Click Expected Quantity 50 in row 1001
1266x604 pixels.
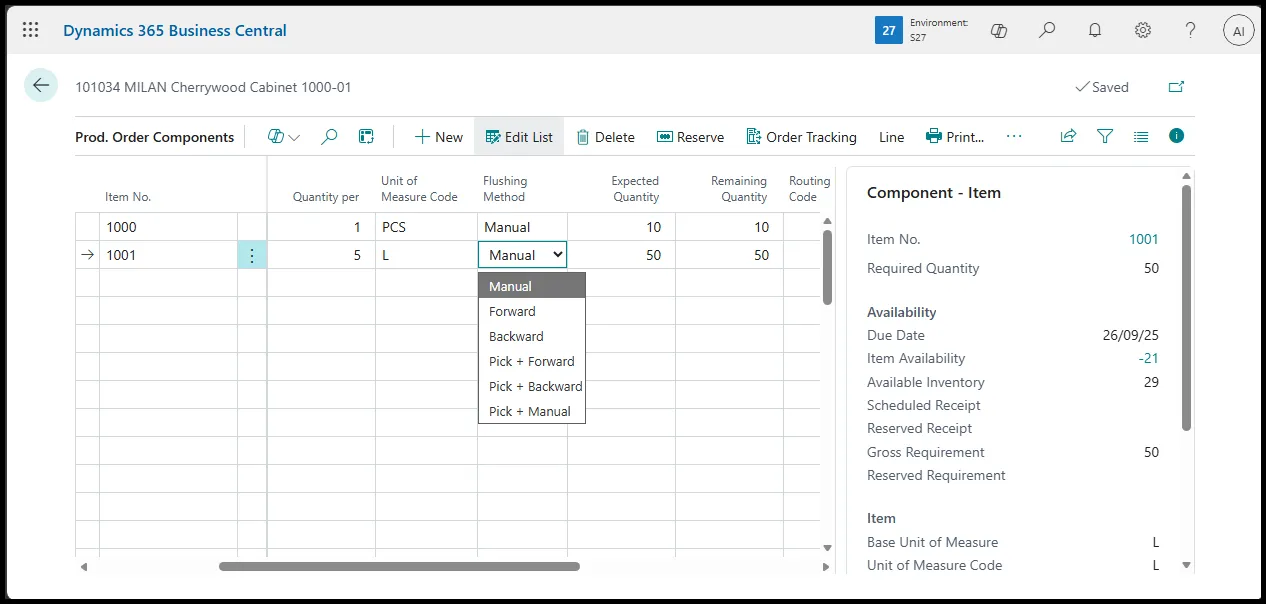[x=621, y=255]
